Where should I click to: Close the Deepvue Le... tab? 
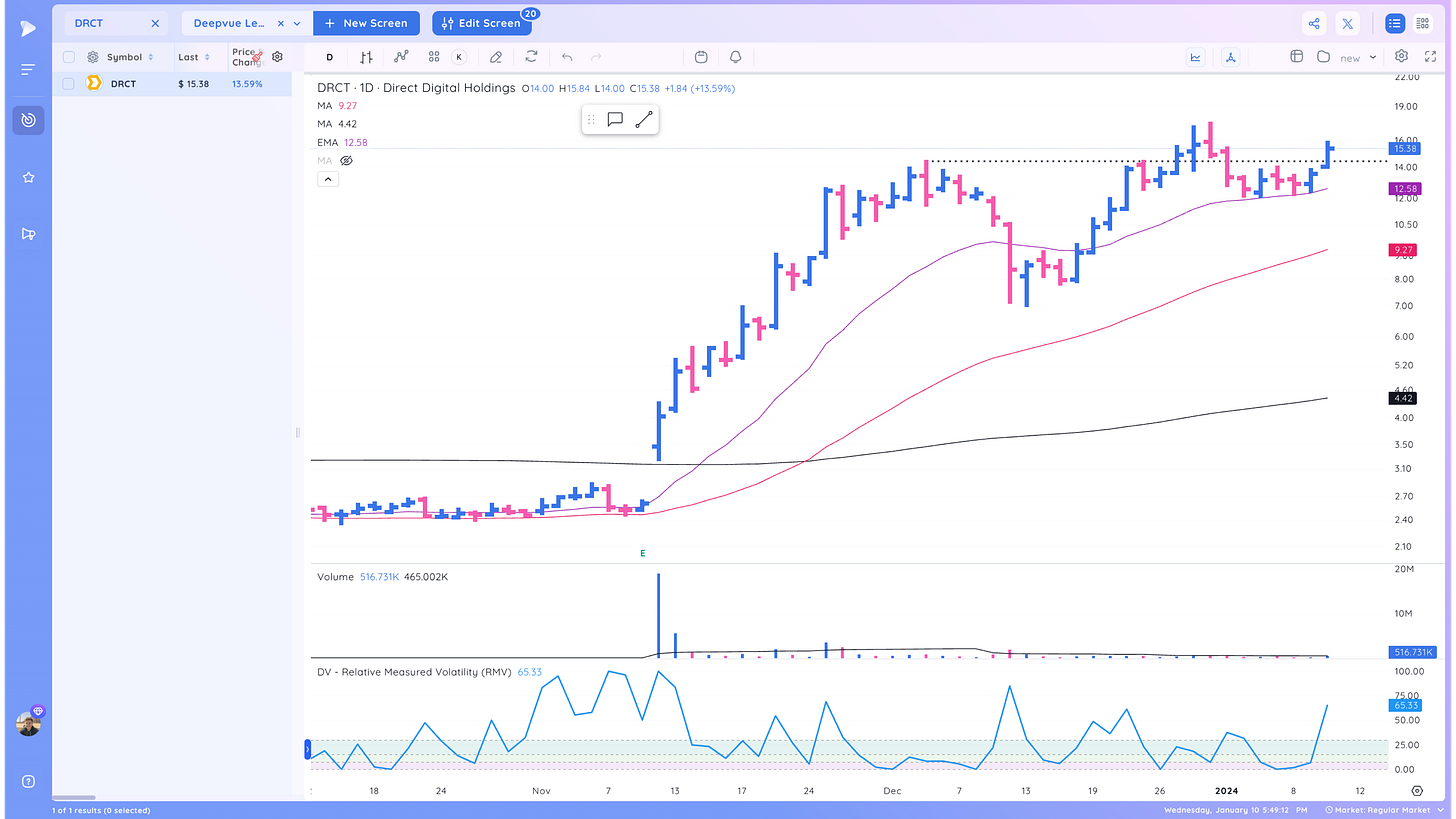click(x=280, y=23)
